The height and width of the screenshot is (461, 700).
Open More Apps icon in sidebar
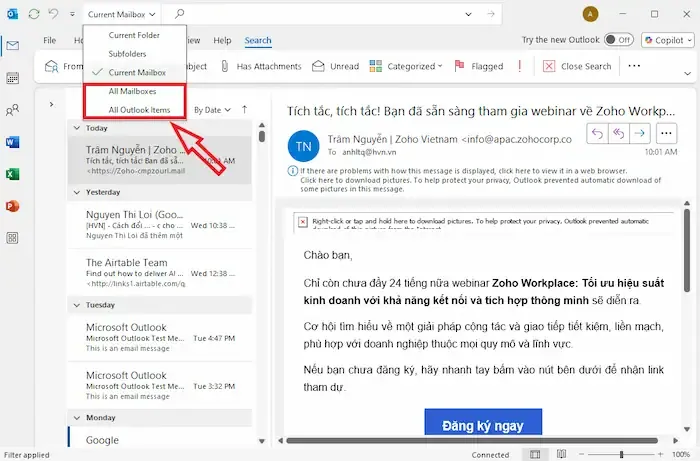pyautogui.click(x=12, y=238)
